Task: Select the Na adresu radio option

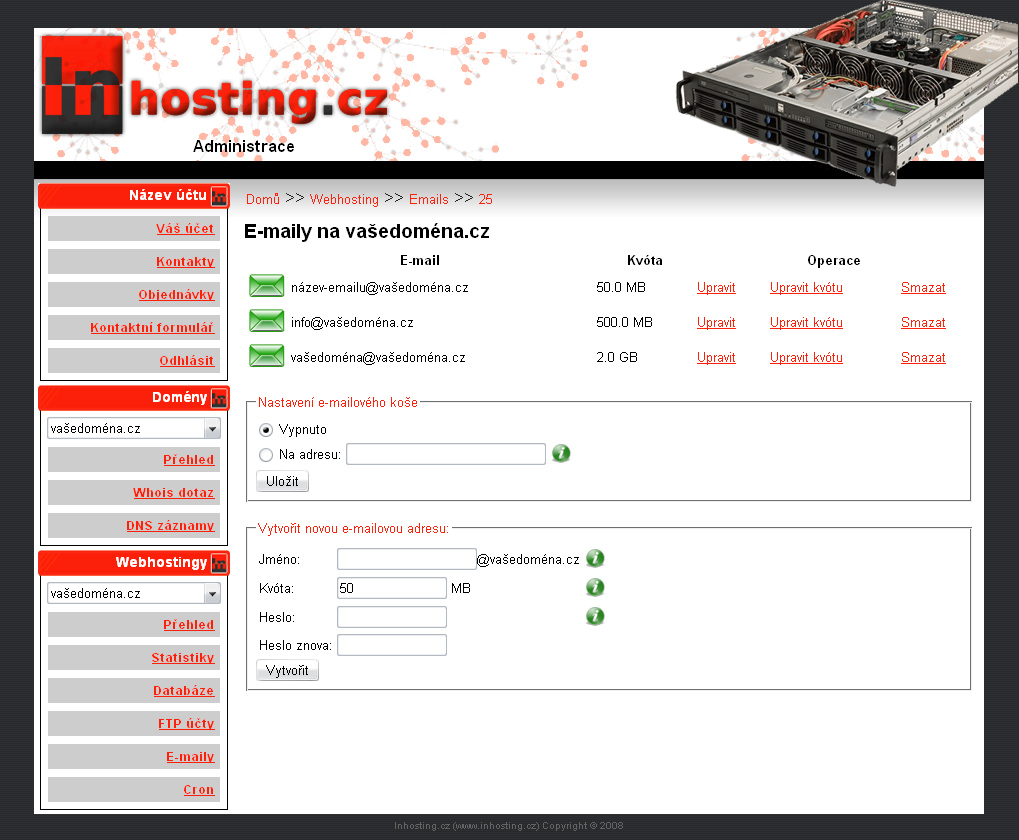Action: click(x=266, y=455)
